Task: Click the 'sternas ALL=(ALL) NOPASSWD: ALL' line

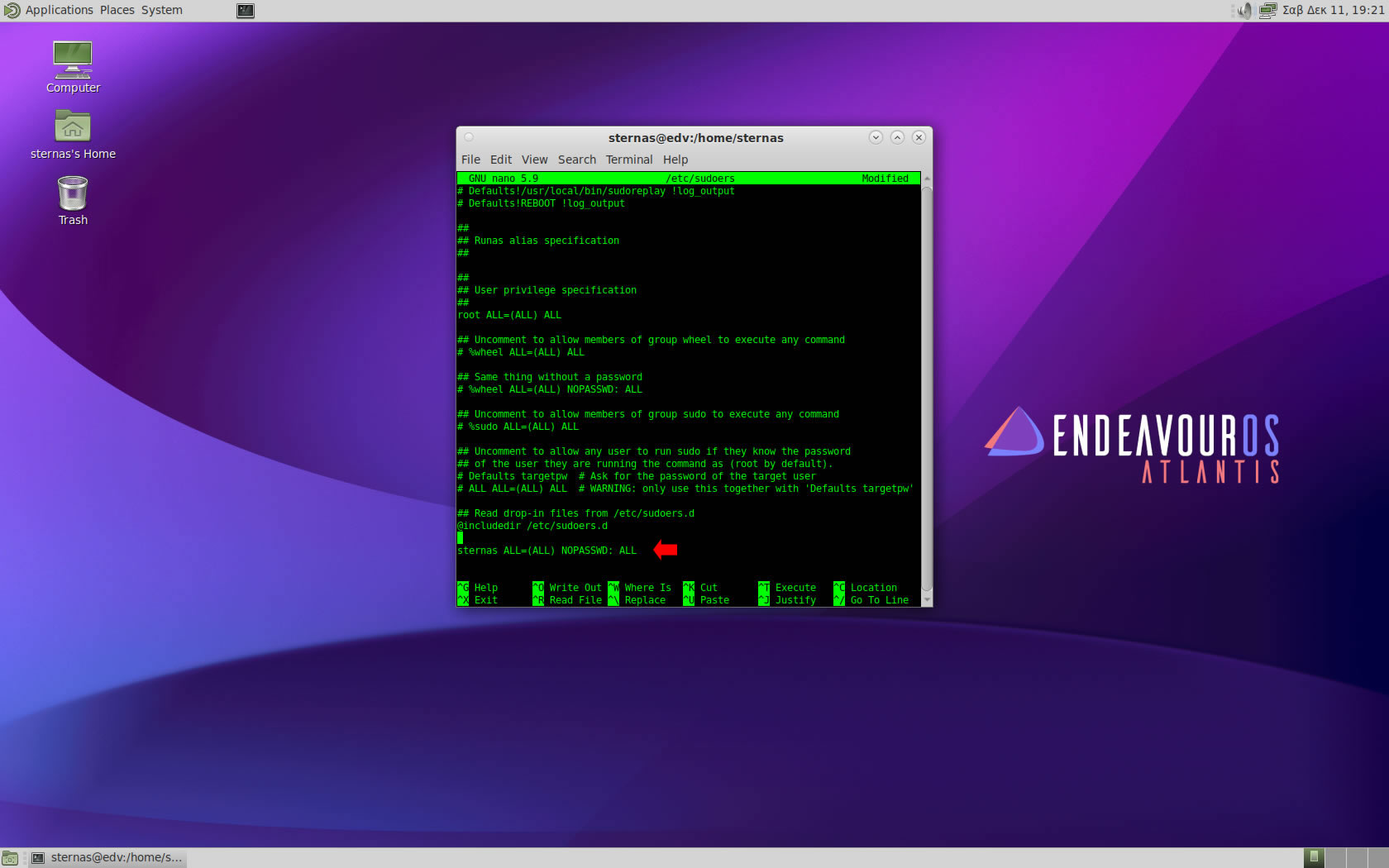Action: click(547, 551)
